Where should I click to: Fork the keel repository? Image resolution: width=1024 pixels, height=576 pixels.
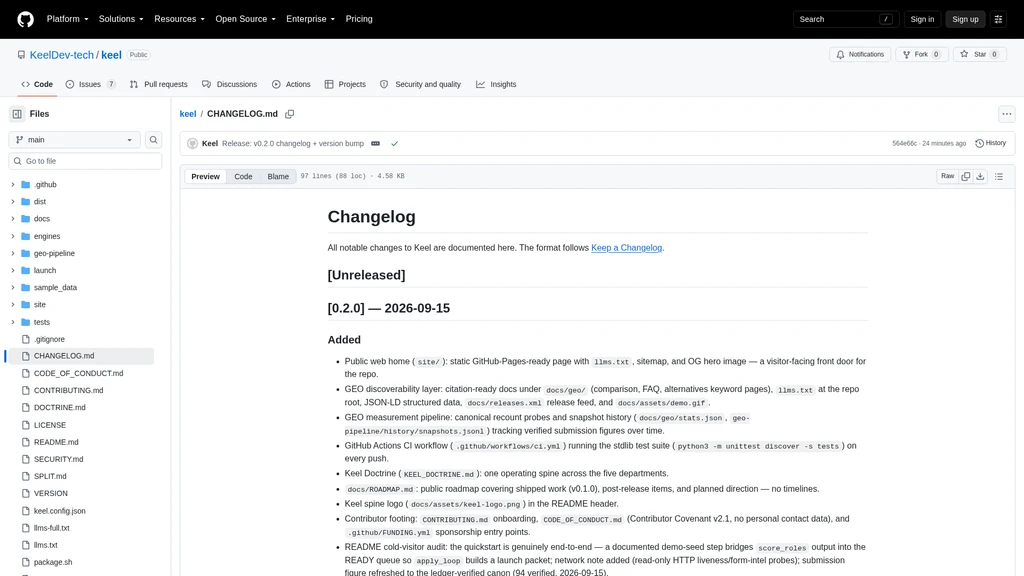(x=921, y=55)
